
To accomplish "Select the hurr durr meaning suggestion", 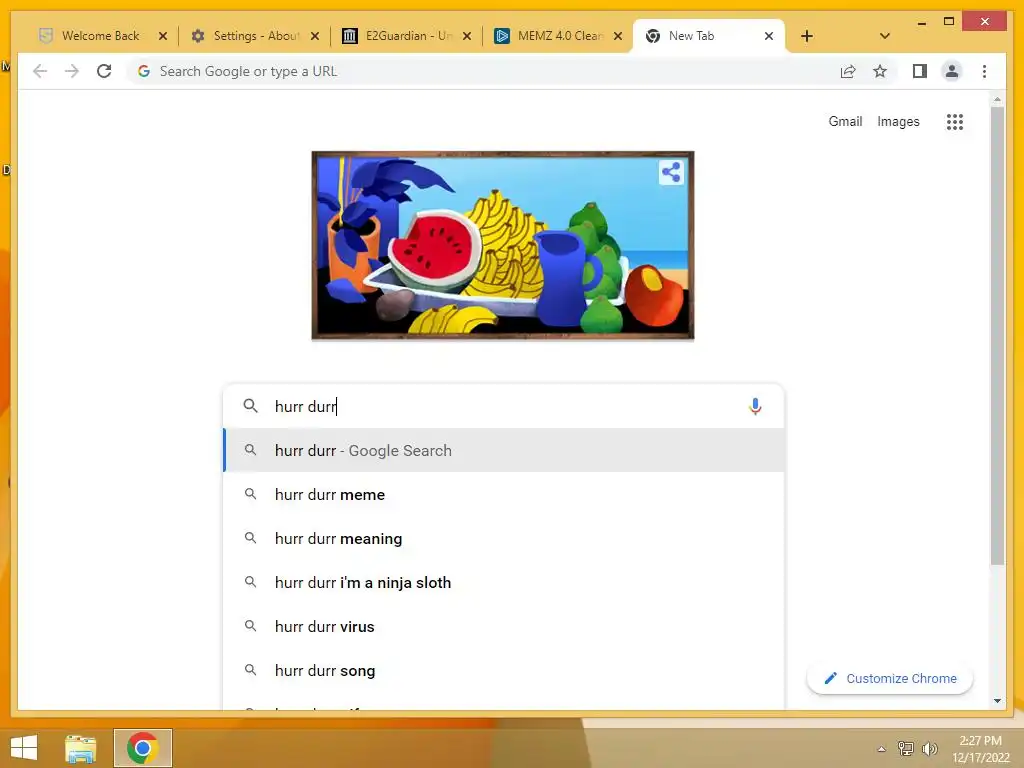I will point(503,538).
